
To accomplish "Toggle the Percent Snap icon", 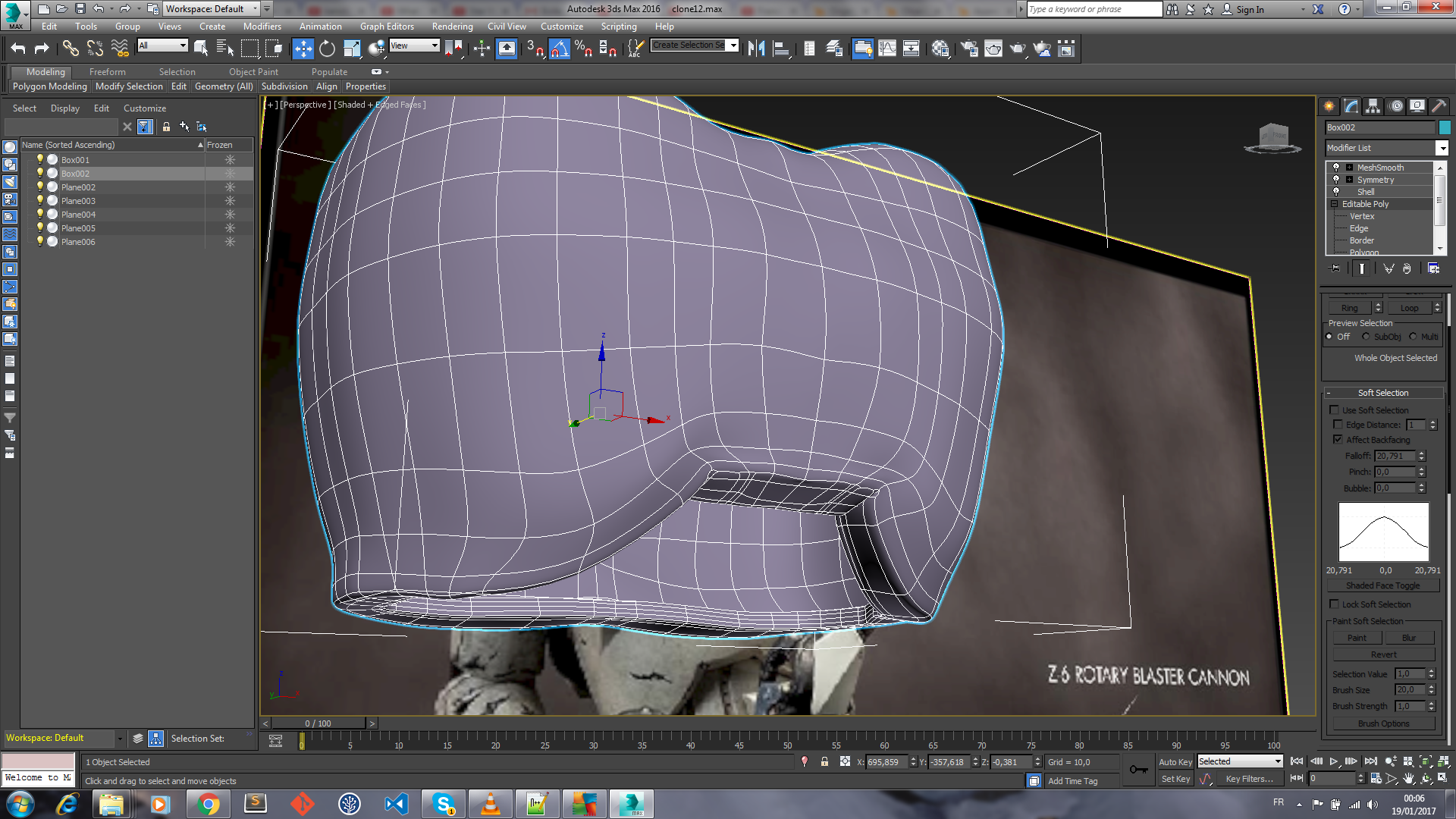I will point(583,49).
